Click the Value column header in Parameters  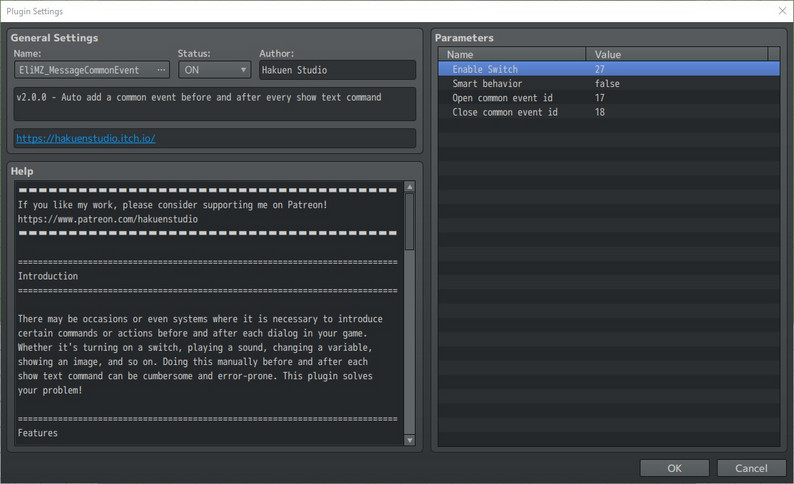677,54
